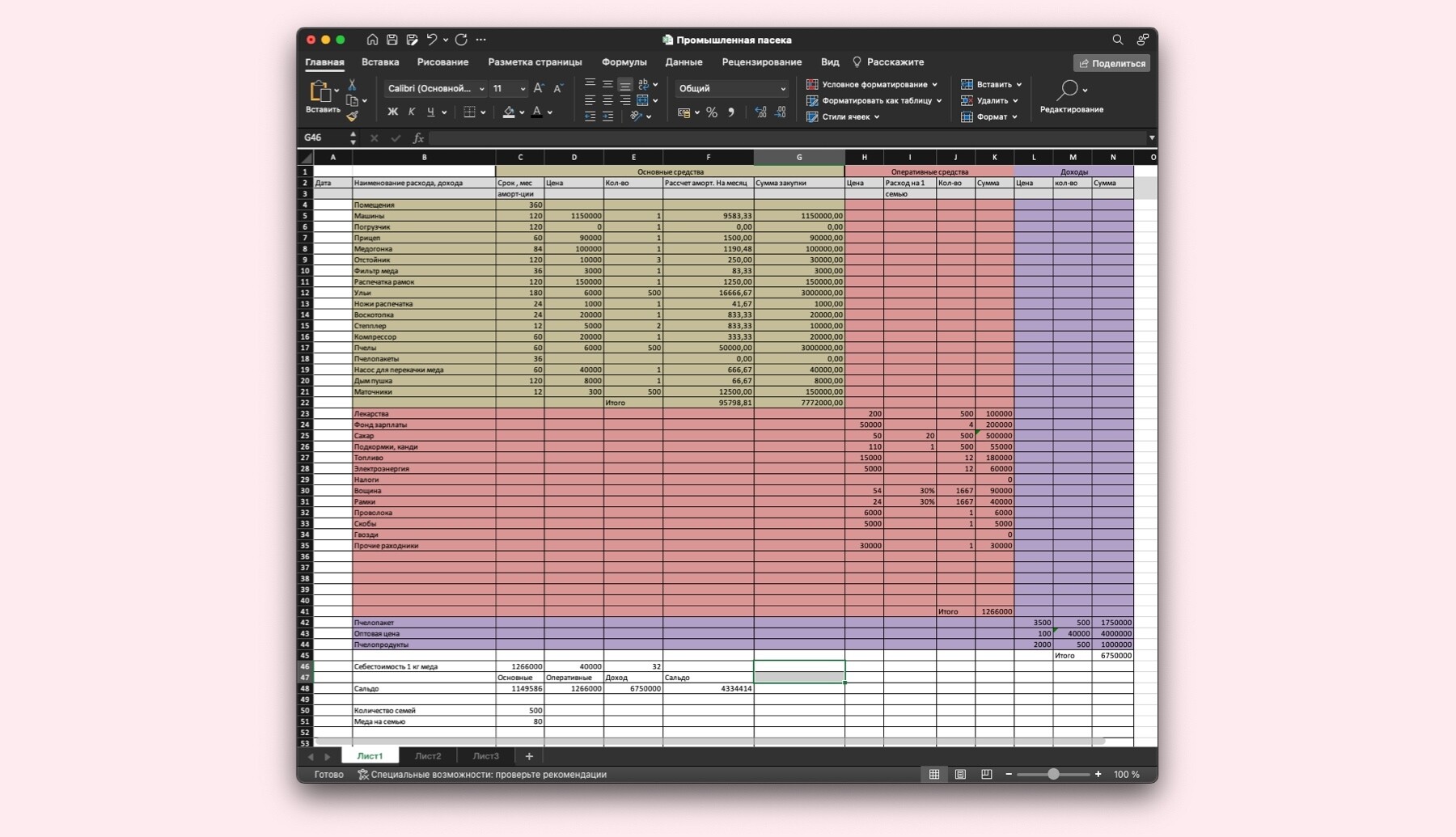
Task: Open the Формулы ribbon tab
Action: click(624, 62)
